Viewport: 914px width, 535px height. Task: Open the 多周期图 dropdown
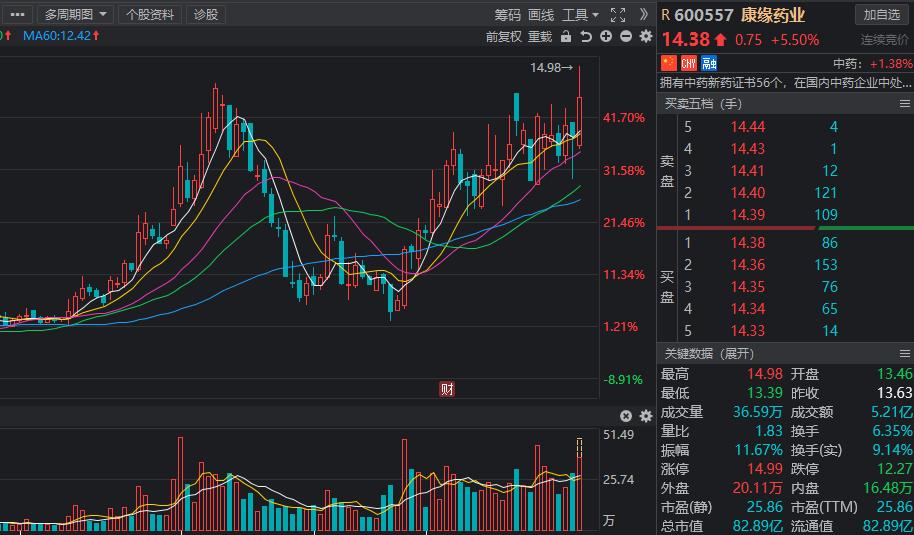point(75,14)
